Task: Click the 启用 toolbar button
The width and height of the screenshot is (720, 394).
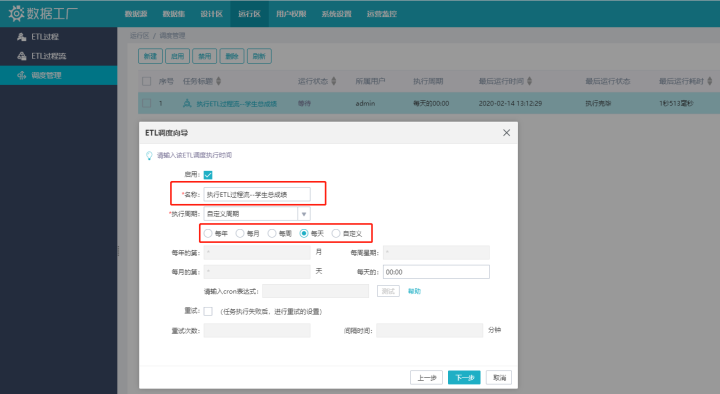Action: coord(177,56)
